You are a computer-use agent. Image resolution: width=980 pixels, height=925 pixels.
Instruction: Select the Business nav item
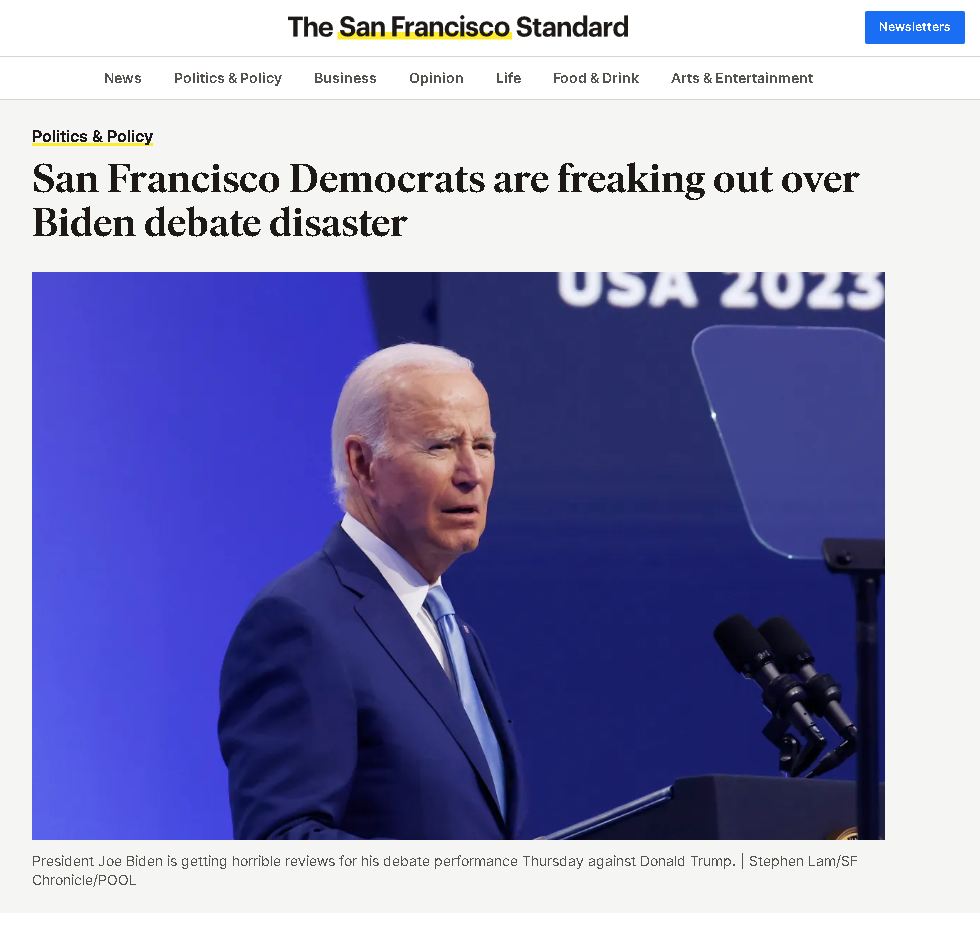point(345,78)
